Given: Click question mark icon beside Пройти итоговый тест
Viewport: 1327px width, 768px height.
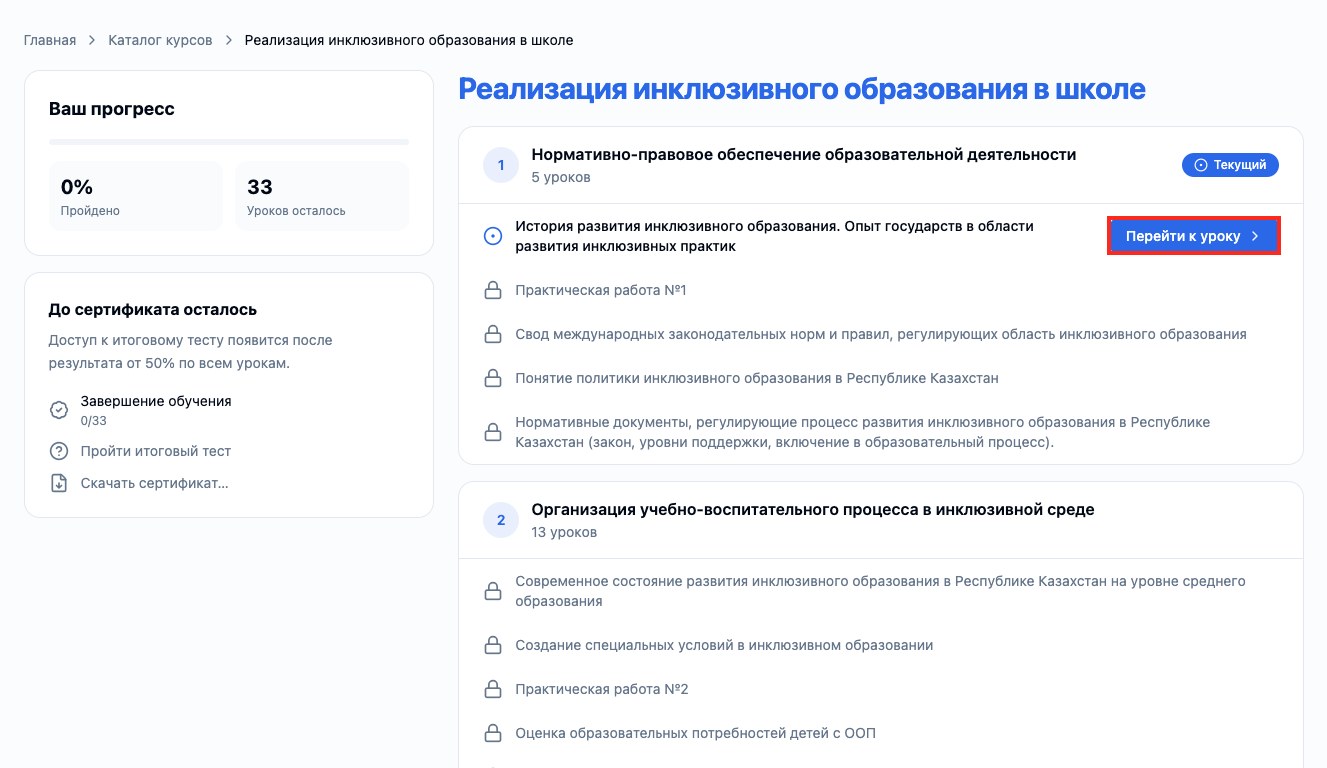Looking at the screenshot, I should [x=59, y=451].
